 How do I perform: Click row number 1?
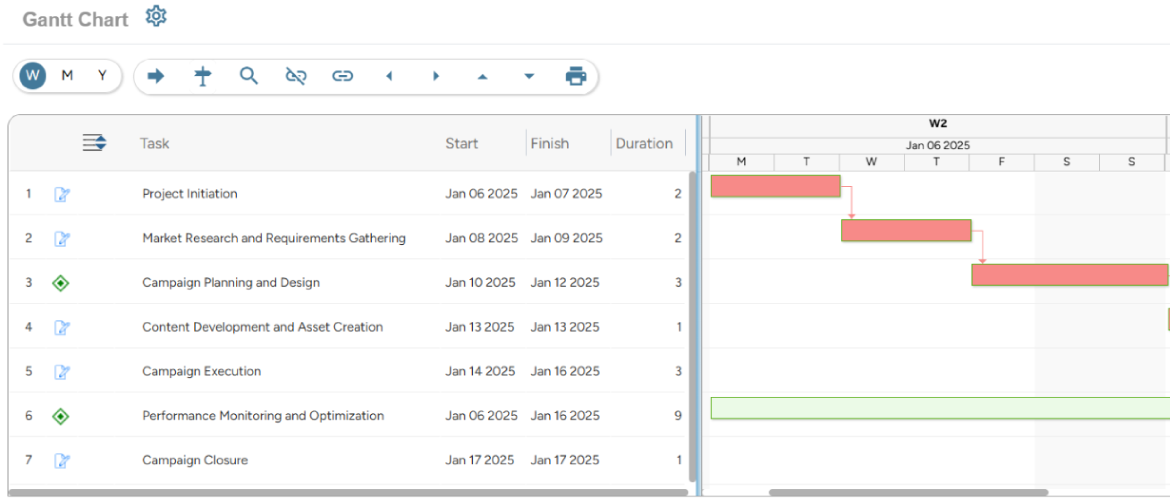[x=28, y=194]
